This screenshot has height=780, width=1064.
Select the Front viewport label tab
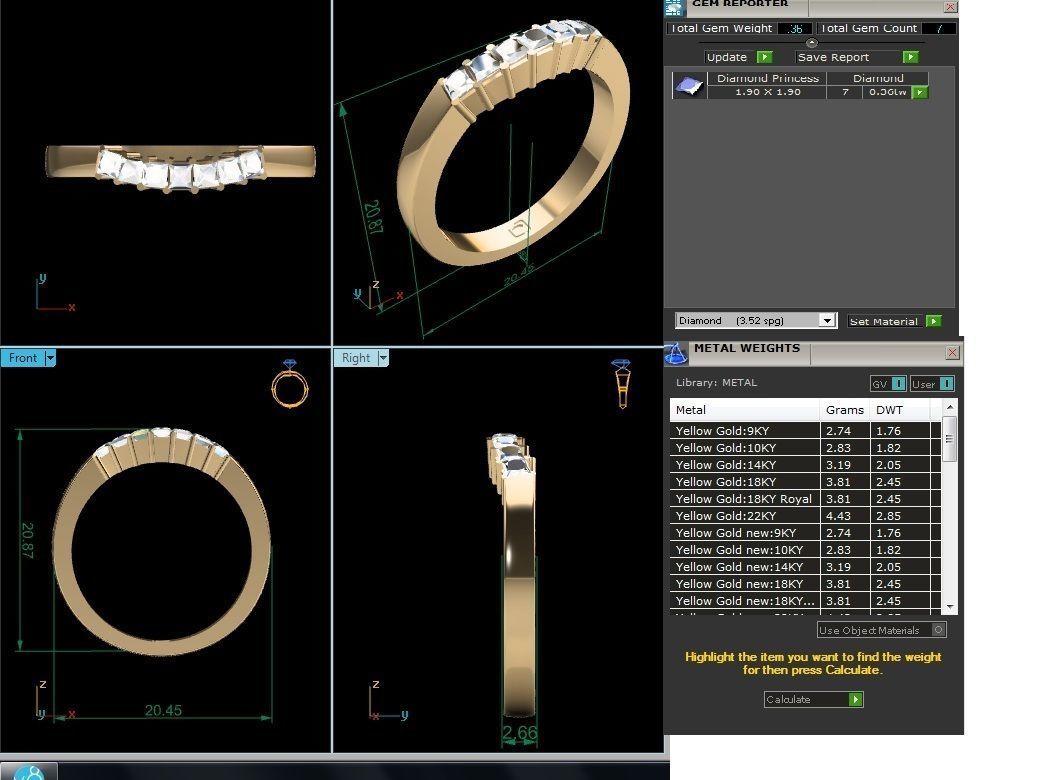pos(22,358)
